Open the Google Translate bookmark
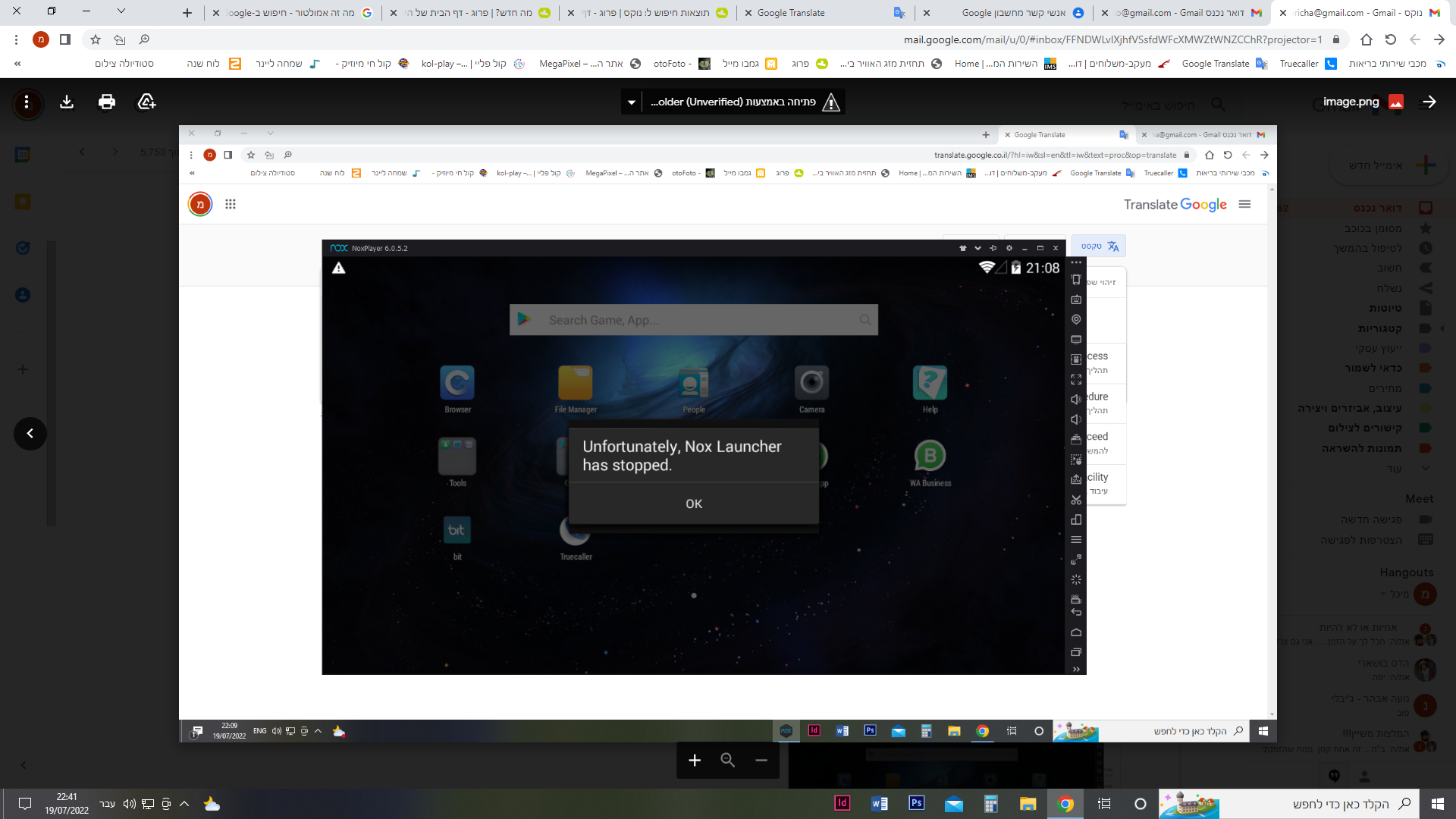This screenshot has height=819, width=1456. coord(1224,64)
